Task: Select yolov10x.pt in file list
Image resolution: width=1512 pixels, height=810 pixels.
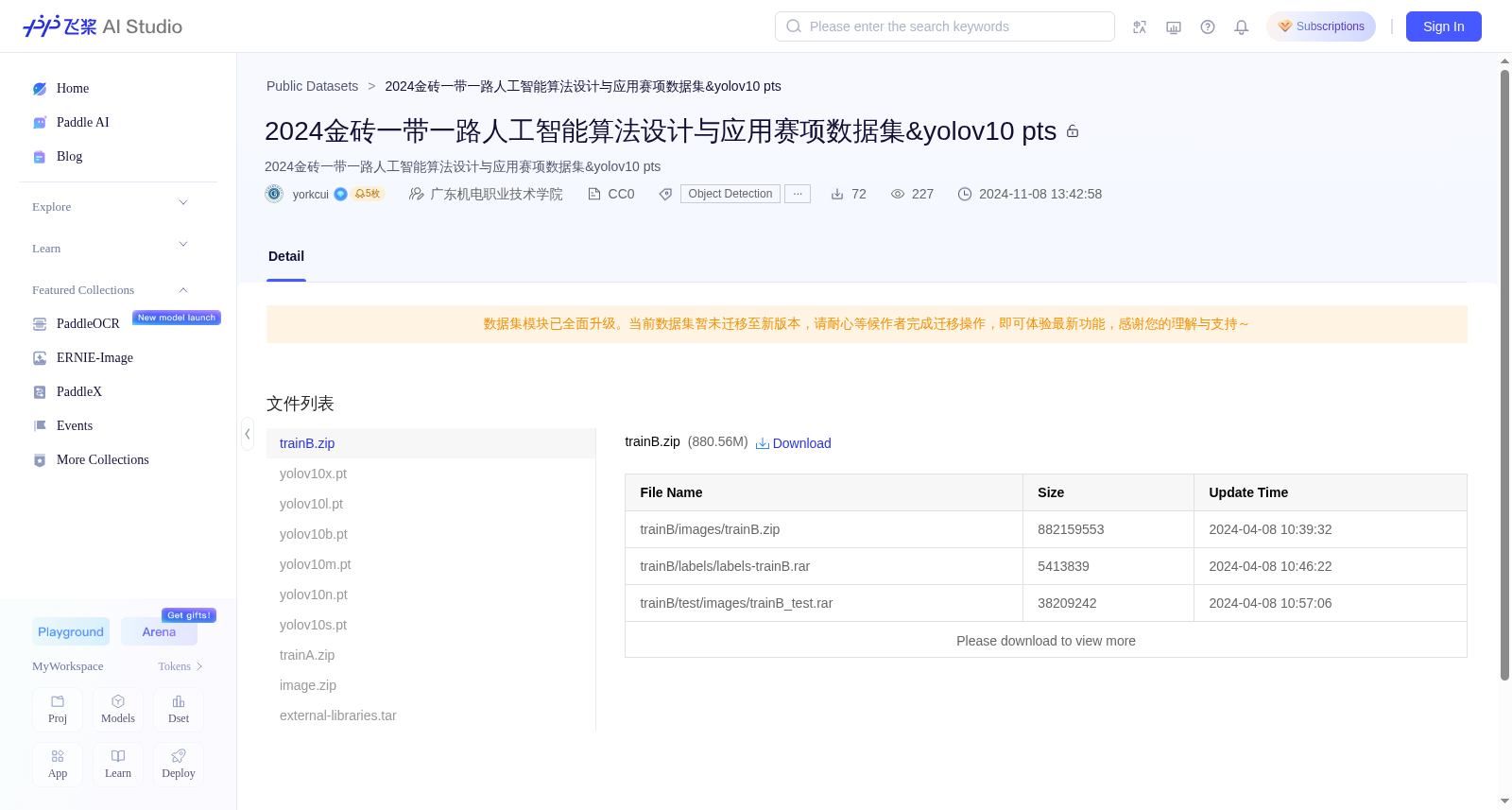Action: click(431, 474)
